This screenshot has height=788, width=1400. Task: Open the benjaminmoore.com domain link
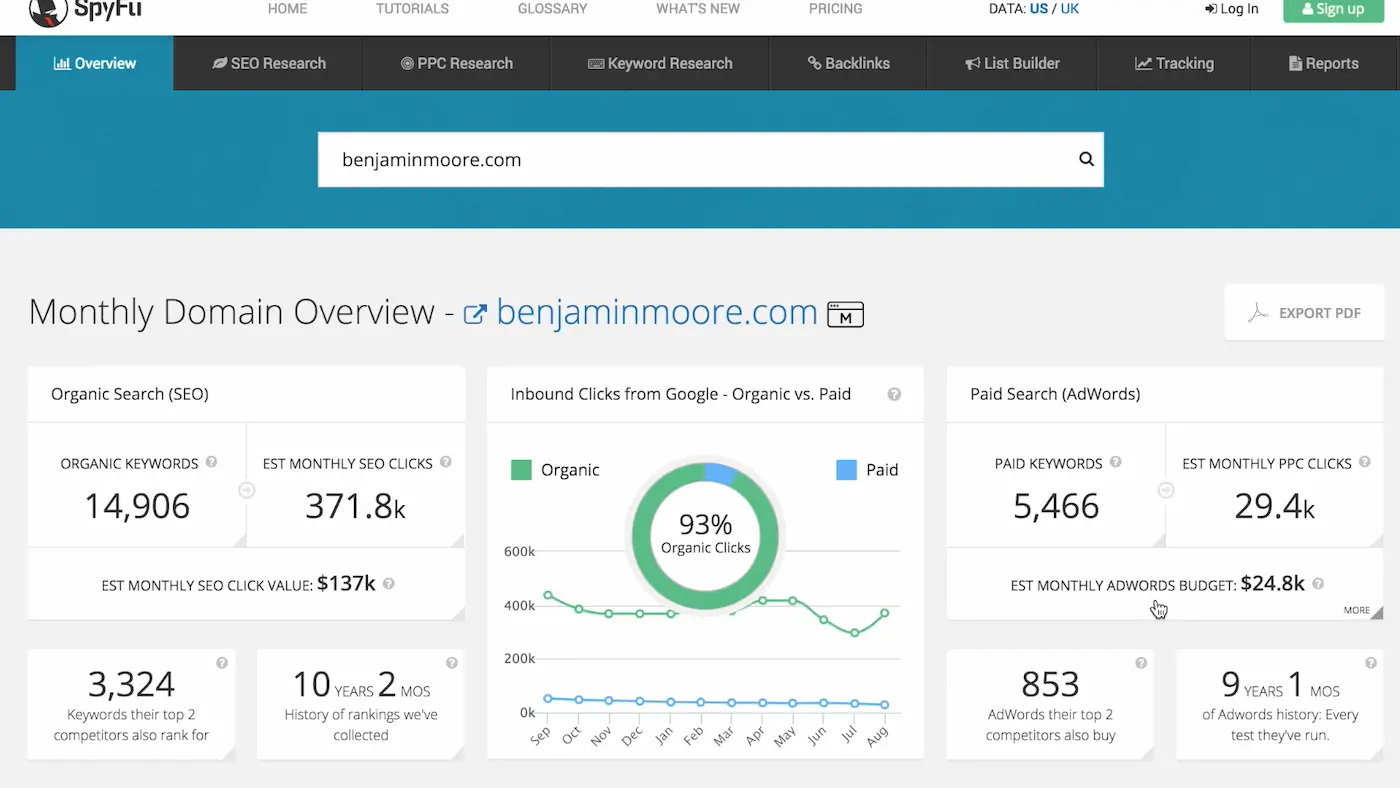coord(655,312)
